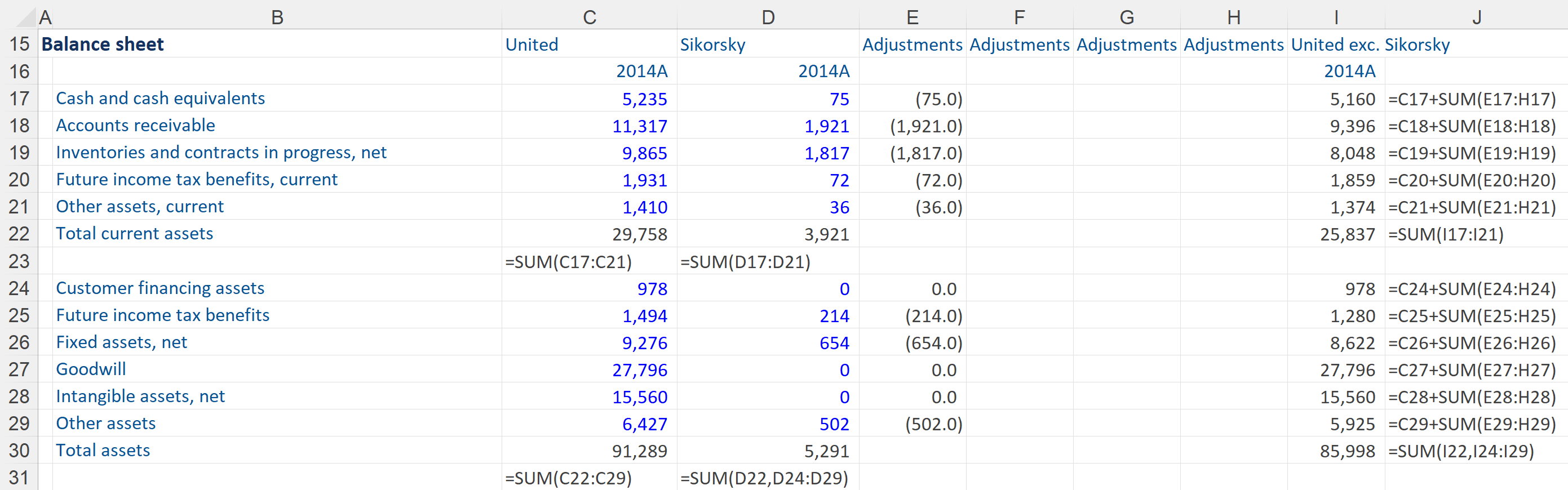Select the United exc. Sikorsky header cell
1568x490 pixels.
[1370, 45]
